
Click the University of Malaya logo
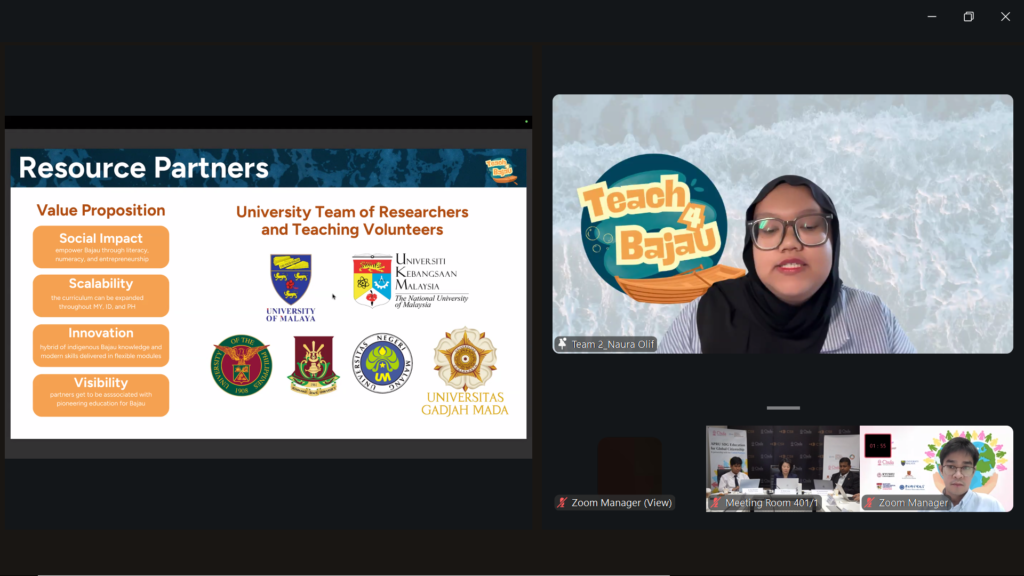(291, 287)
